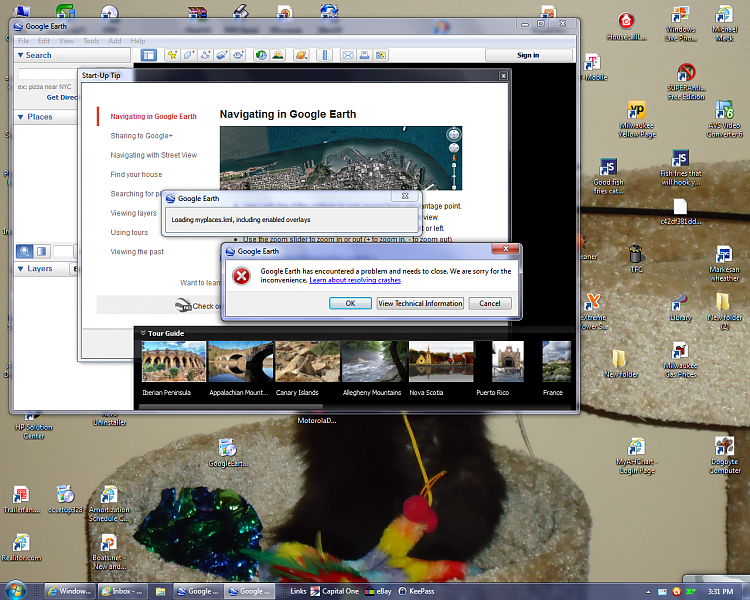Open the KeePass quick launch shortcut
The width and height of the screenshot is (750, 600).
416,591
